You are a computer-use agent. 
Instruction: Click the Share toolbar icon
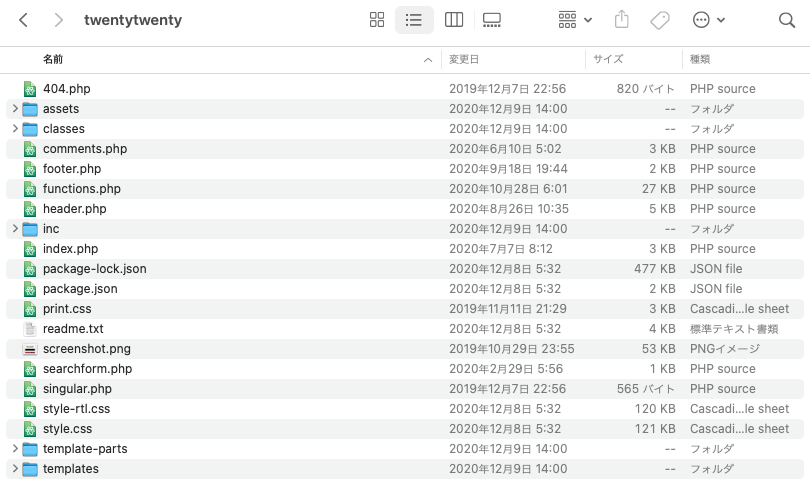tap(621, 20)
